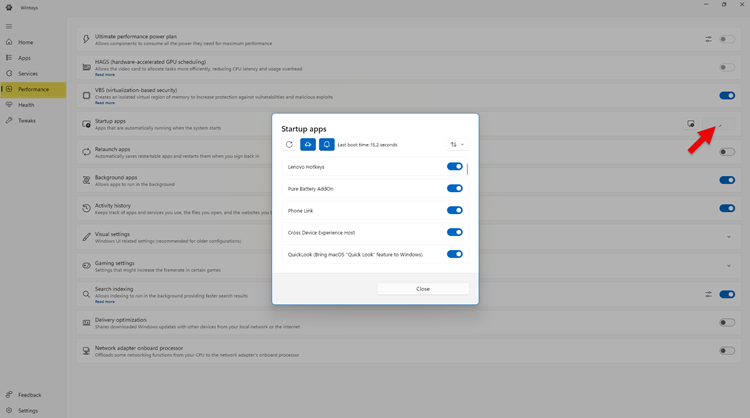Toggle QuickLook startup app off

(455, 254)
